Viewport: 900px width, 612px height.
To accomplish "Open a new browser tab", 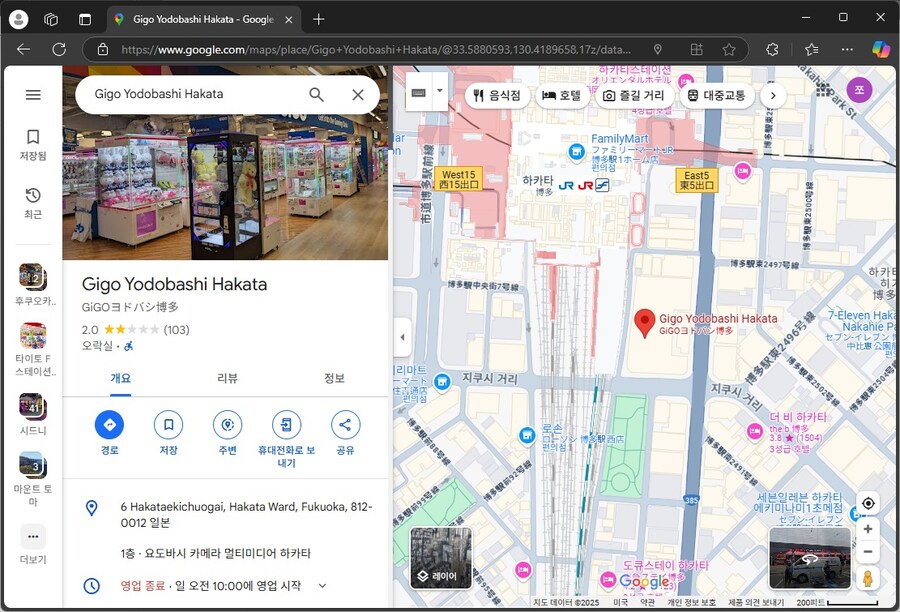I will (x=319, y=20).
